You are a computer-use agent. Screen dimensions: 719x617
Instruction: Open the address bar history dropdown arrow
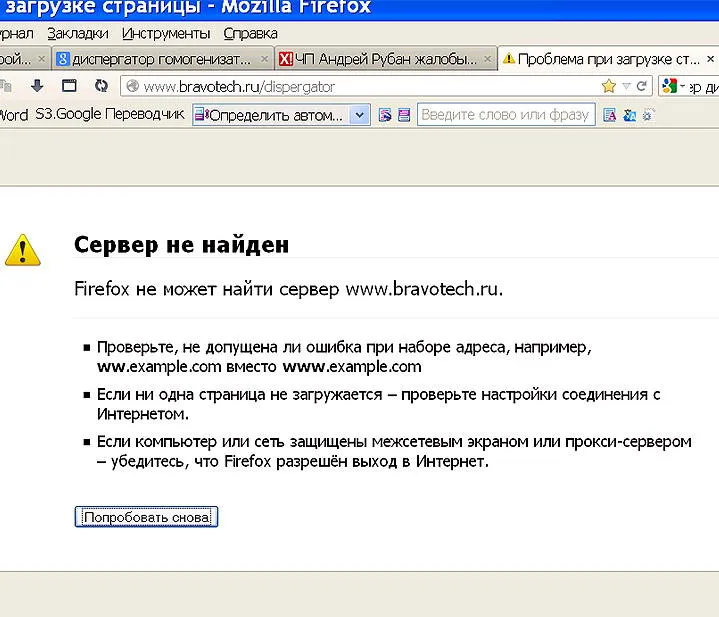point(626,86)
